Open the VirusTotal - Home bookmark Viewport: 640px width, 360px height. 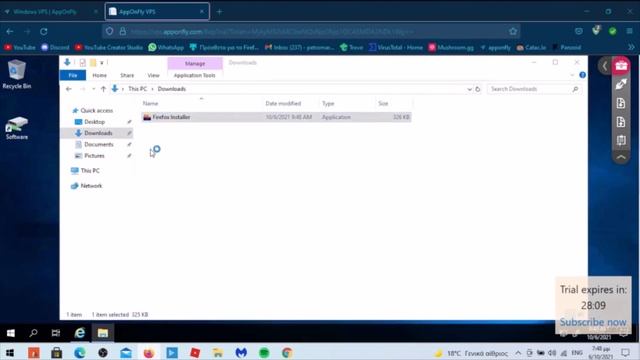tap(396, 48)
